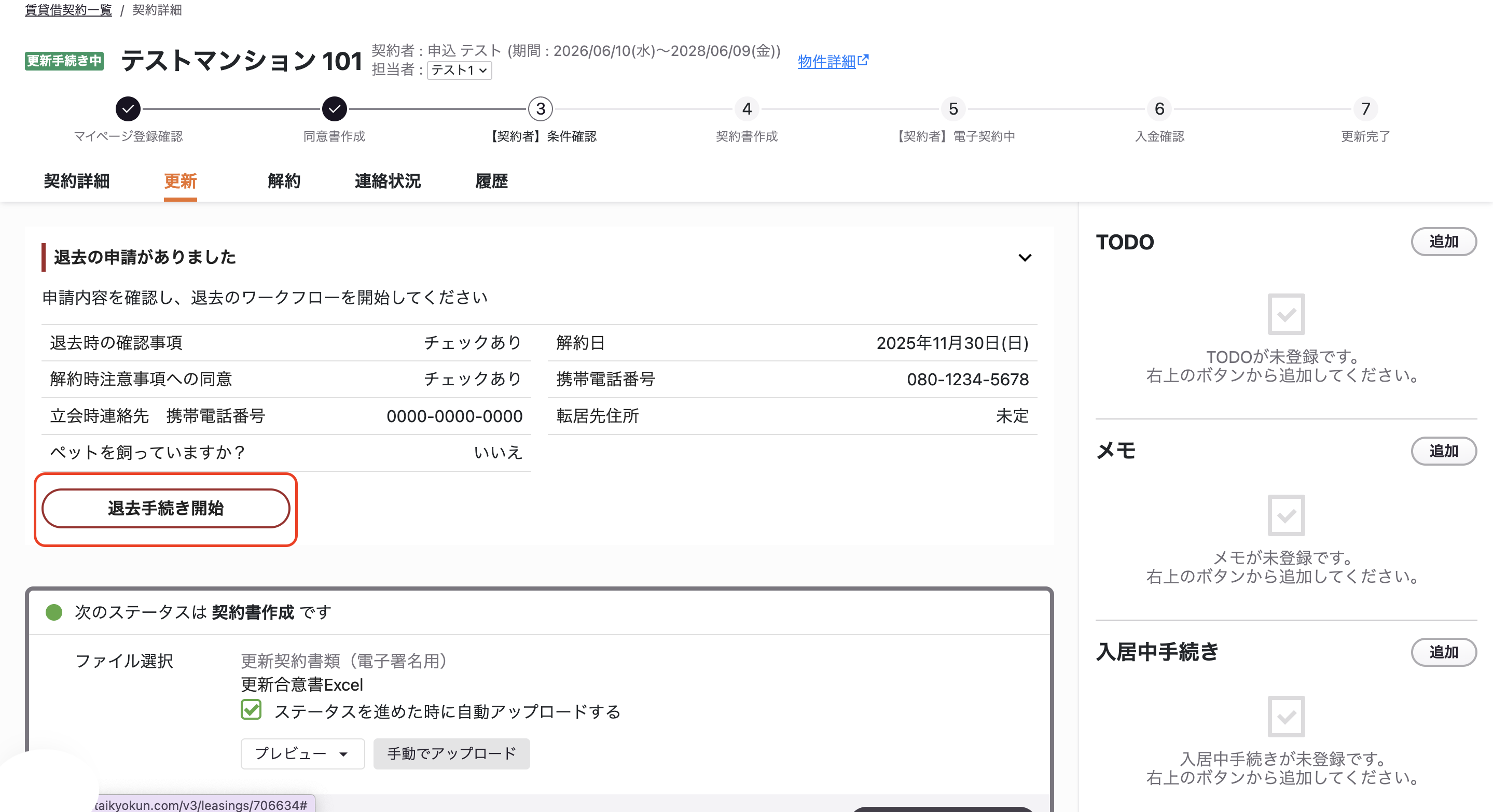Click the empty メモ placeholder icon
Viewport: 1493px width, 812px height.
[x=1286, y=515]
